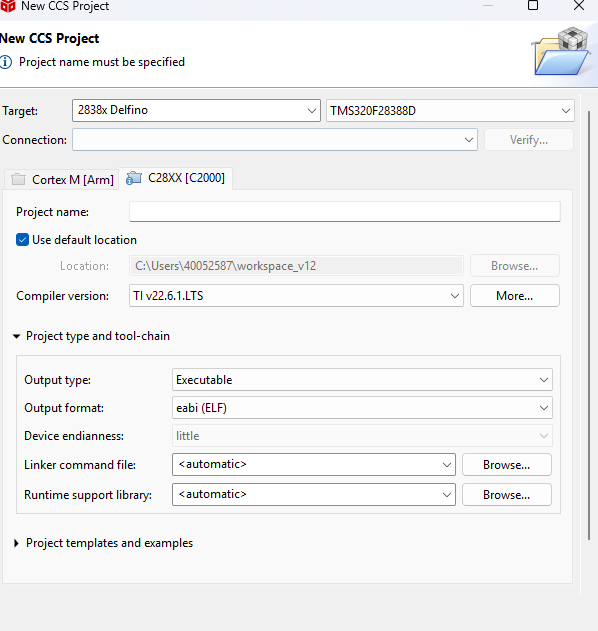The height and width of the screenshot is (631, 598).
Task: Click the More... compiler button
Action: click(x=515, y=296)
